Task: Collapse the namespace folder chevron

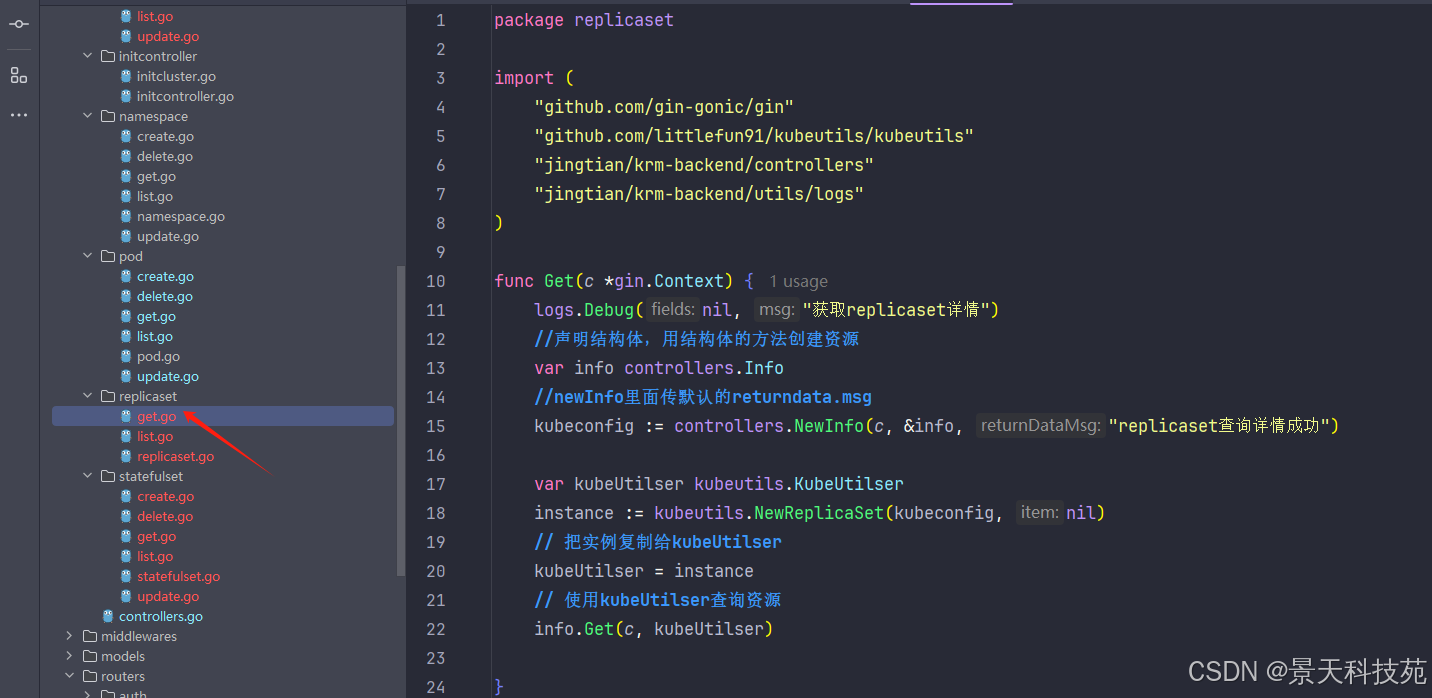Action: (x=88, y=116)
